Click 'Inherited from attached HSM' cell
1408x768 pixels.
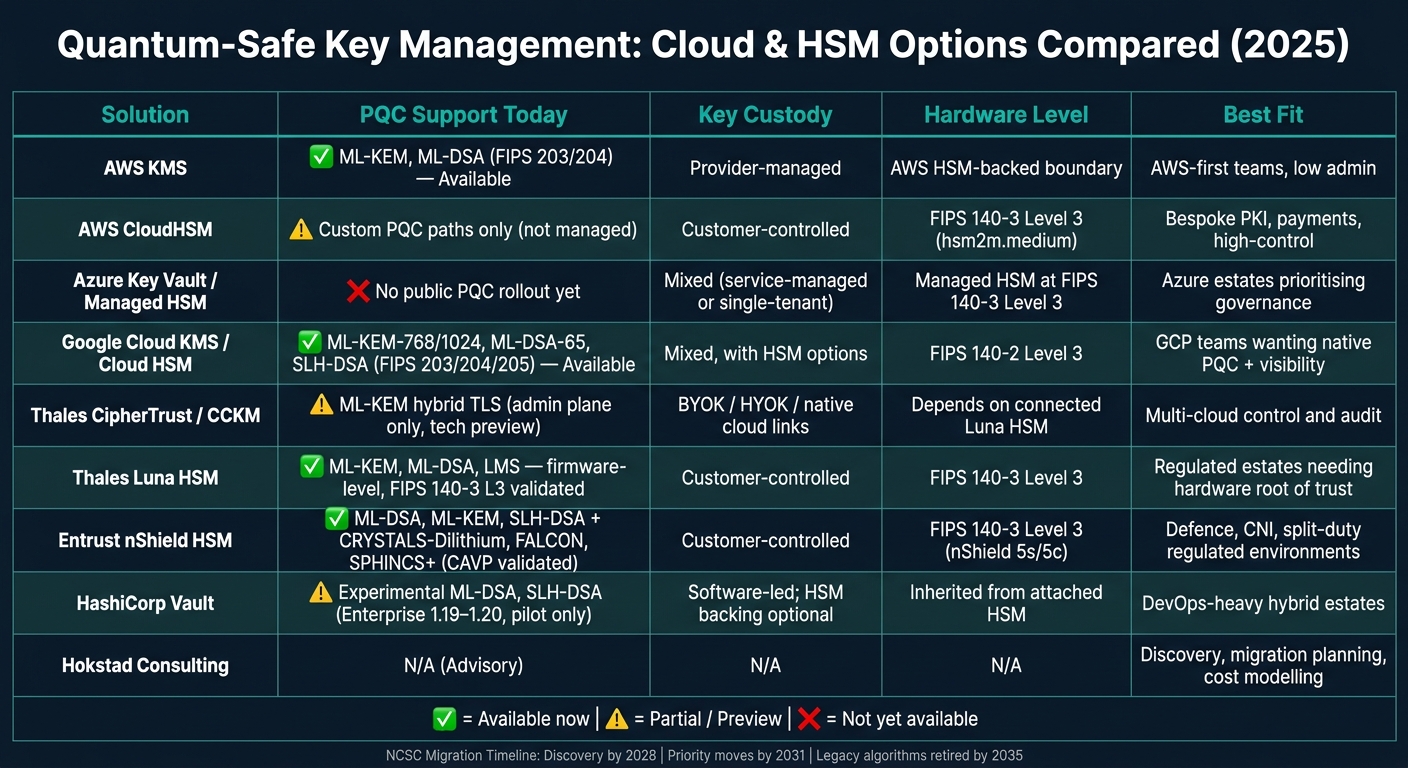[1006, 603]
